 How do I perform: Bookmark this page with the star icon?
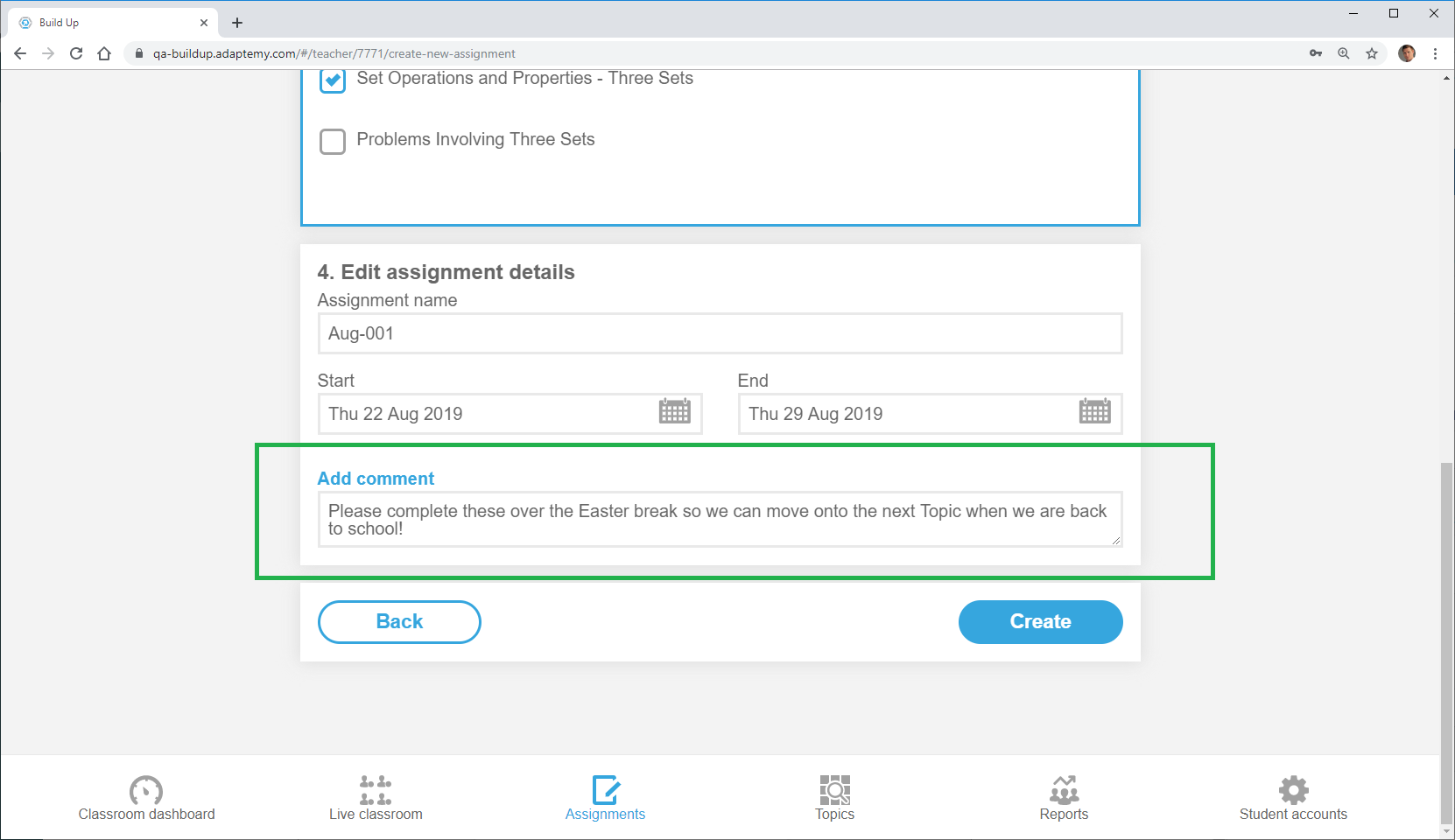tap(1372, 53)
